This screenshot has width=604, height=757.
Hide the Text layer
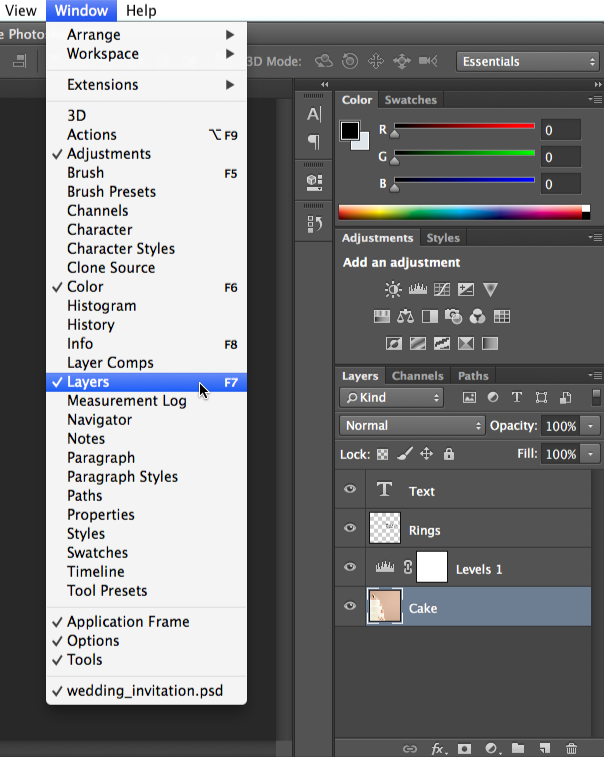click(x=350, y=490)
